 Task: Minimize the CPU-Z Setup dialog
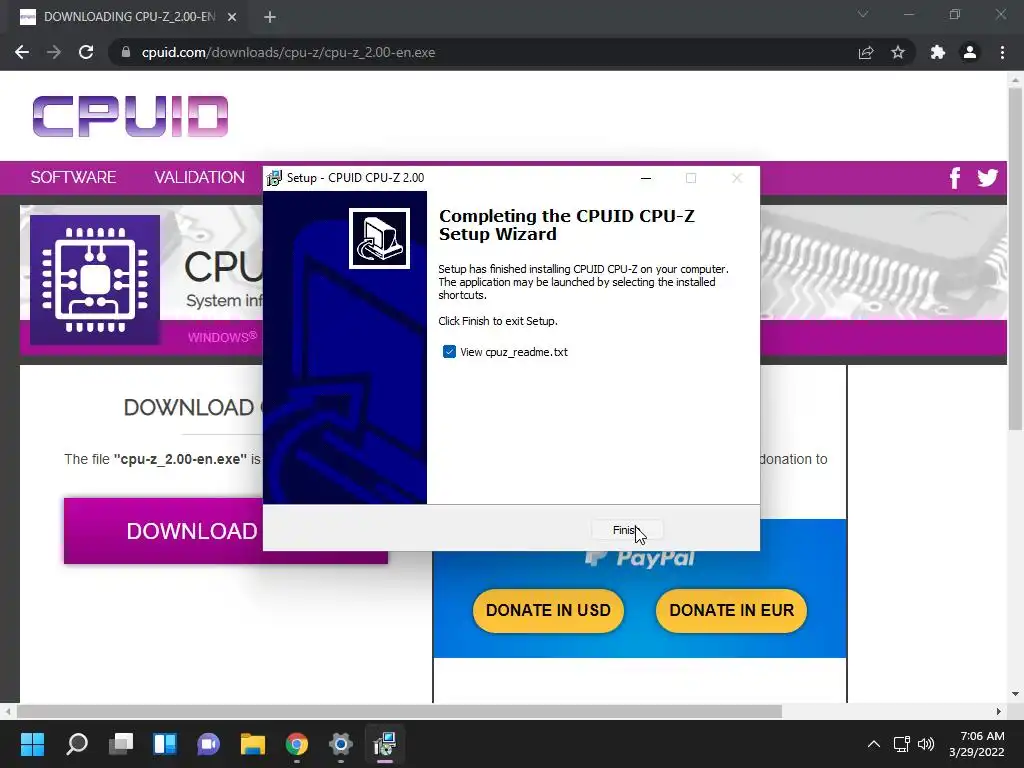[646, 178]
